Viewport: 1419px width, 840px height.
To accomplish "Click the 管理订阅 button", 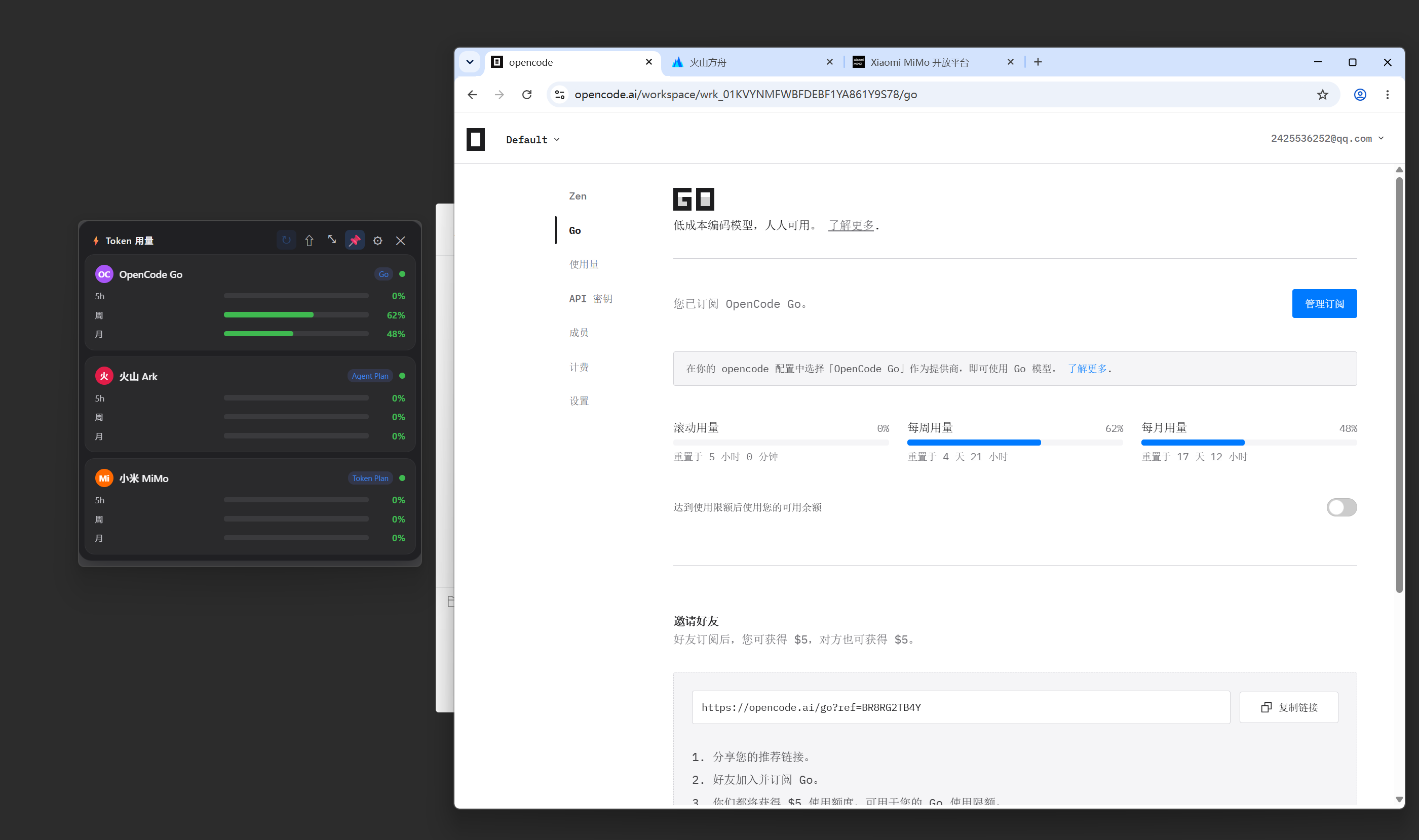I will (1324, 303).
